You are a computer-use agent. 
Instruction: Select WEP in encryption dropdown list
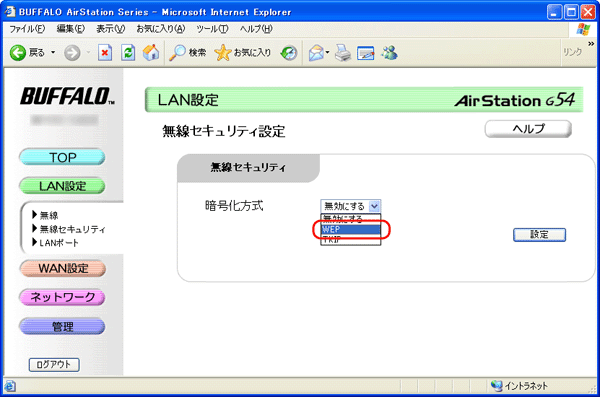351,229
